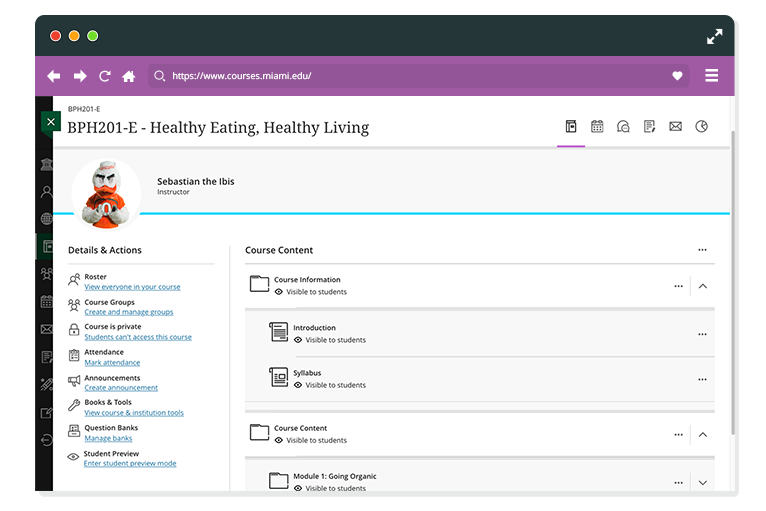Toggle Course Content folder visibility
766x511 pixels.
coord(311,440)
